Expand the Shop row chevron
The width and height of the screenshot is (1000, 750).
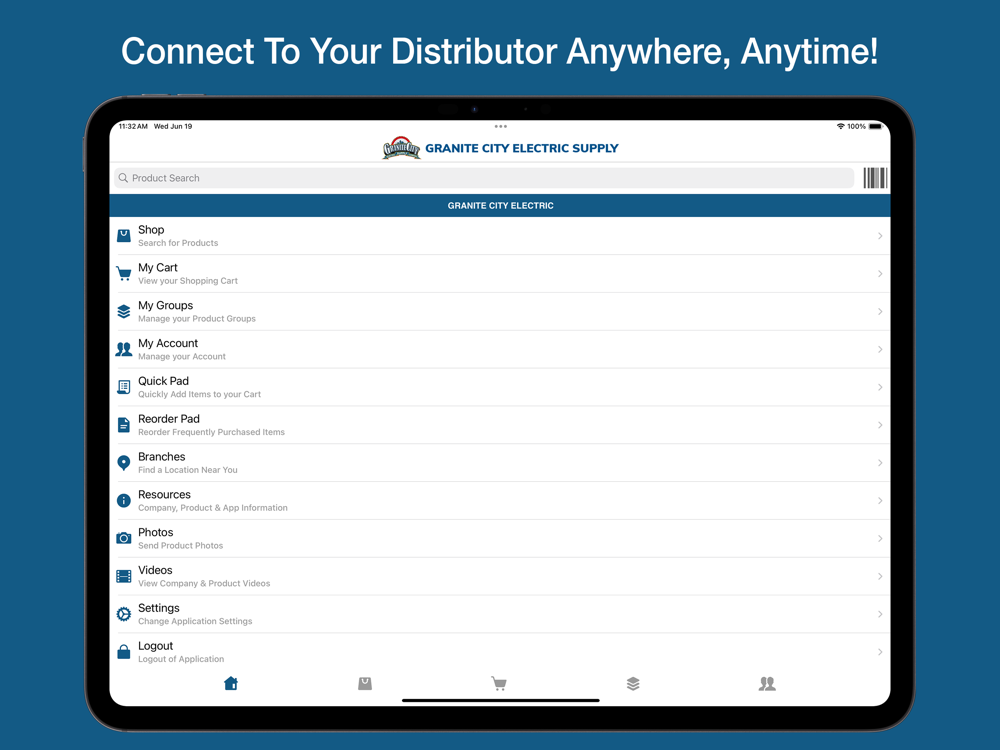(879, 236)
